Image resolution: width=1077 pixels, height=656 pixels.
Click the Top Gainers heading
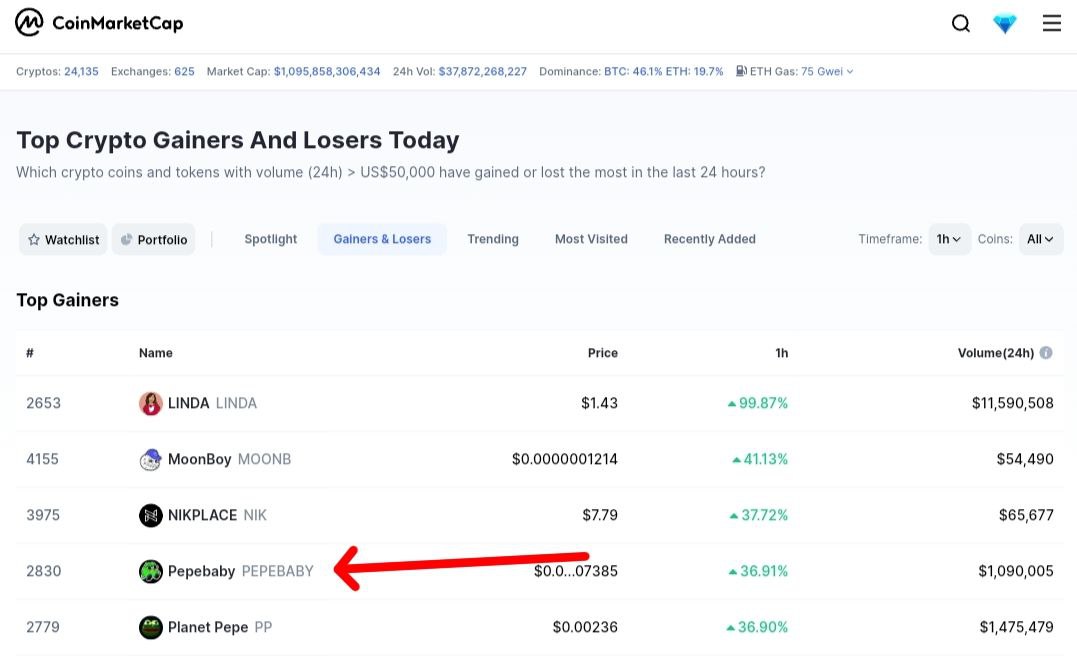(x=67, y=300)
